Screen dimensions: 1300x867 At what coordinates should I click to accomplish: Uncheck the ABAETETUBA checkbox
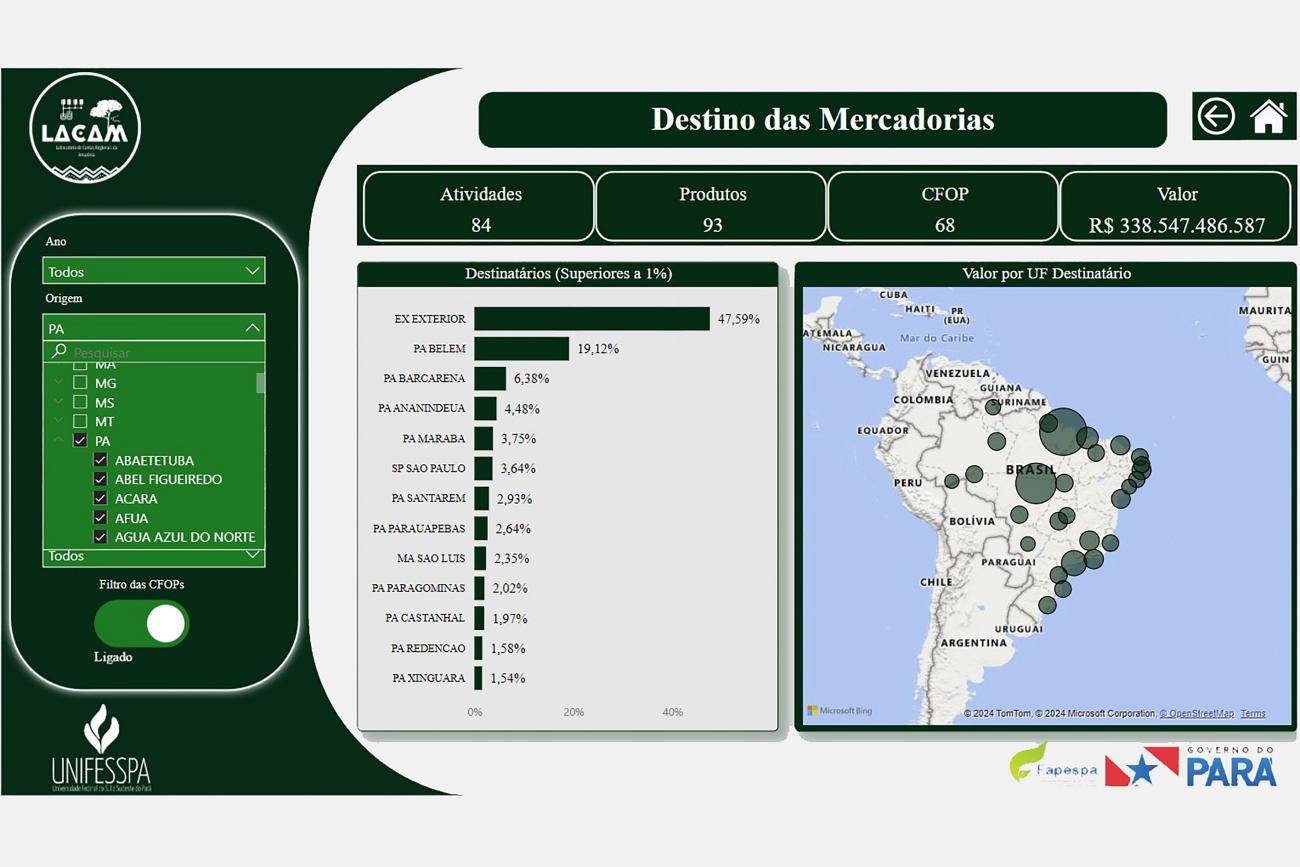pos(100,460)
